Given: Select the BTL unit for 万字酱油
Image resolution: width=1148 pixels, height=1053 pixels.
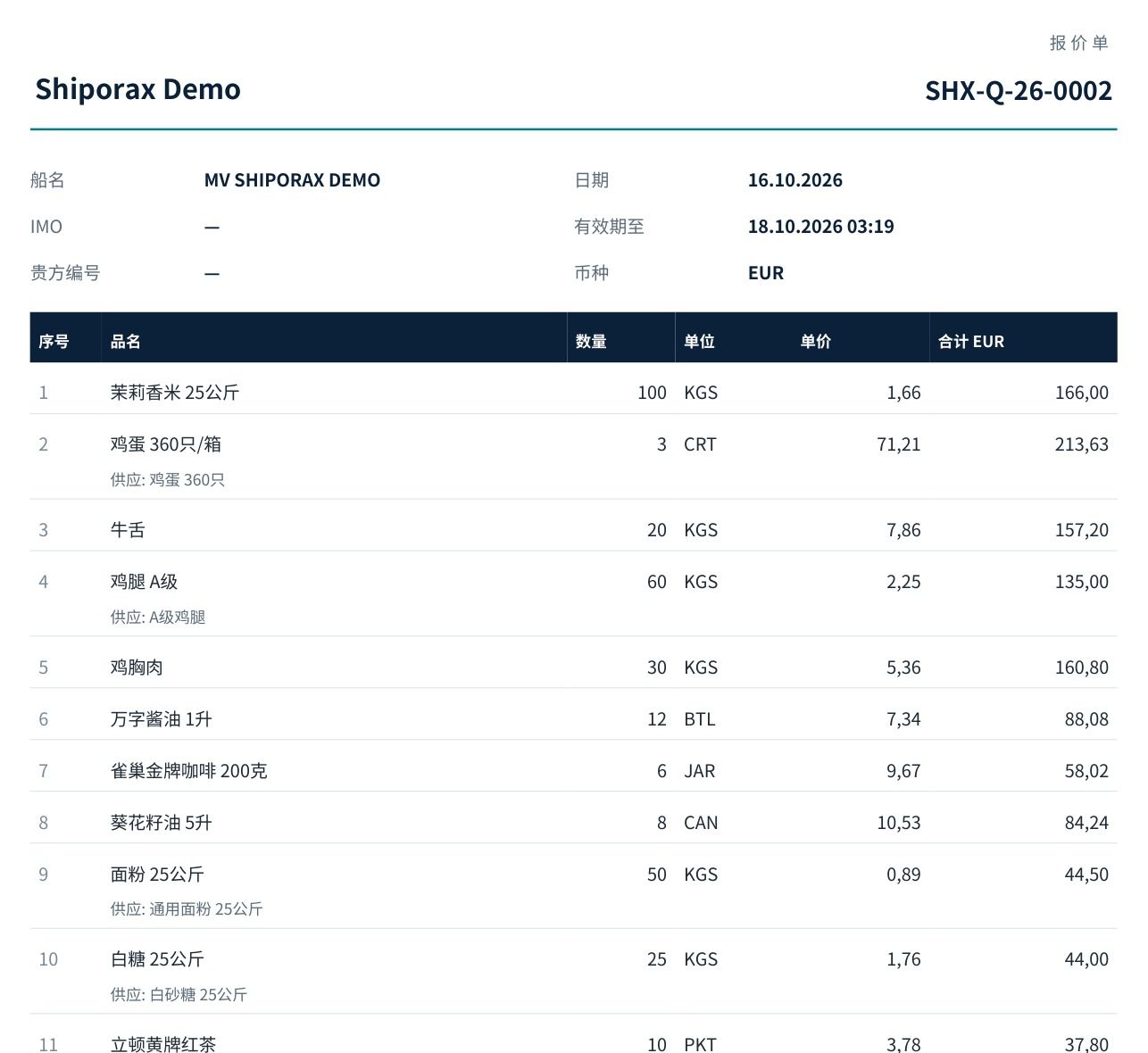Looking at the screenshot, I should click(x=700, y=719).
